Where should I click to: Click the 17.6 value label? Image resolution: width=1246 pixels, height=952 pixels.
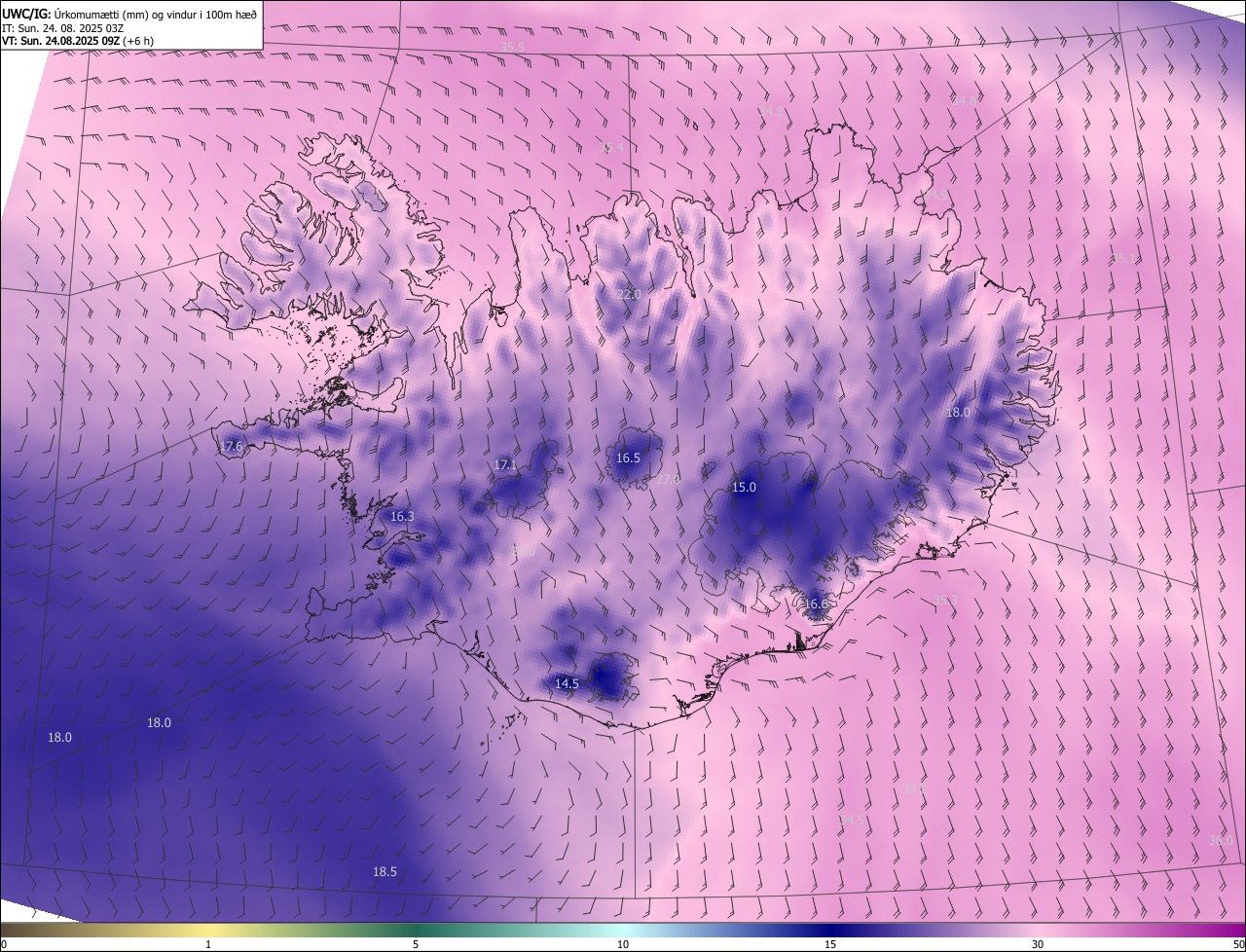click(231, 447)
